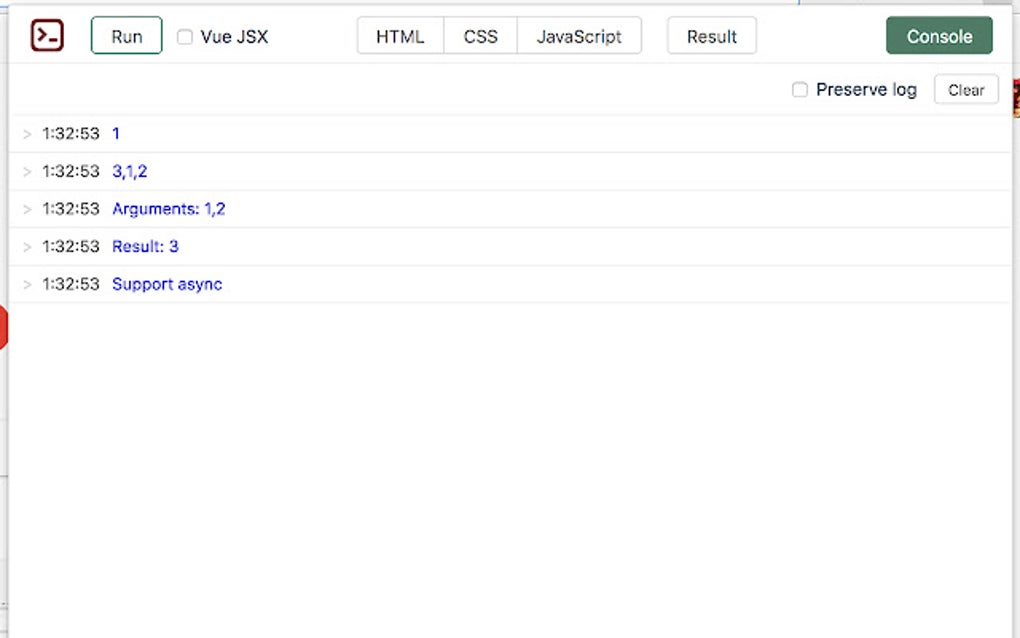Expand the log entry showing 1
This screenshot has height=638, width=1020.
[x=26, y=133]
